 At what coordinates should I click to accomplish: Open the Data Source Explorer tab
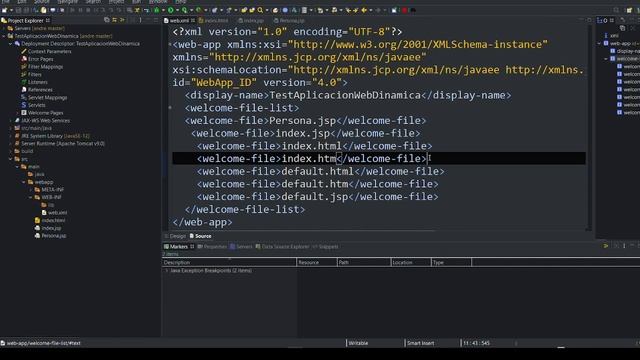(282, 247)
